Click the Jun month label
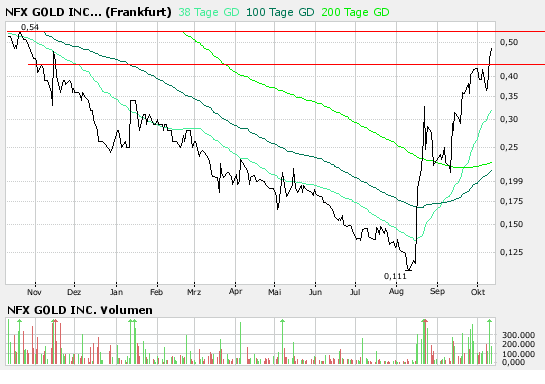This screenshot has width=545, height=384. click(x=315, y=292)
